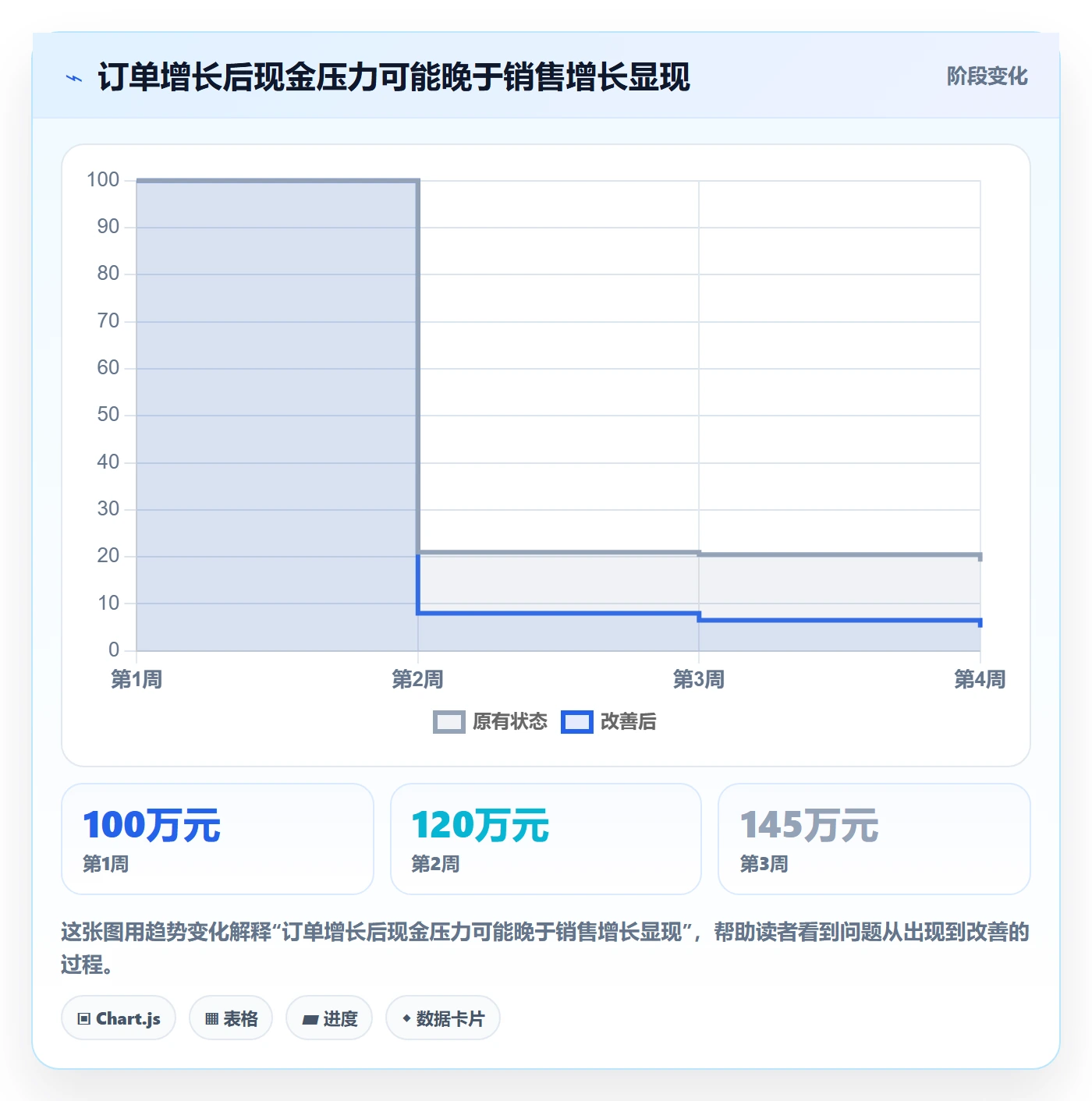Viewport: 1092px width, 1101px height.
Task: Click the 阶段变化 label in the header
Action: (x=987, y=76)
